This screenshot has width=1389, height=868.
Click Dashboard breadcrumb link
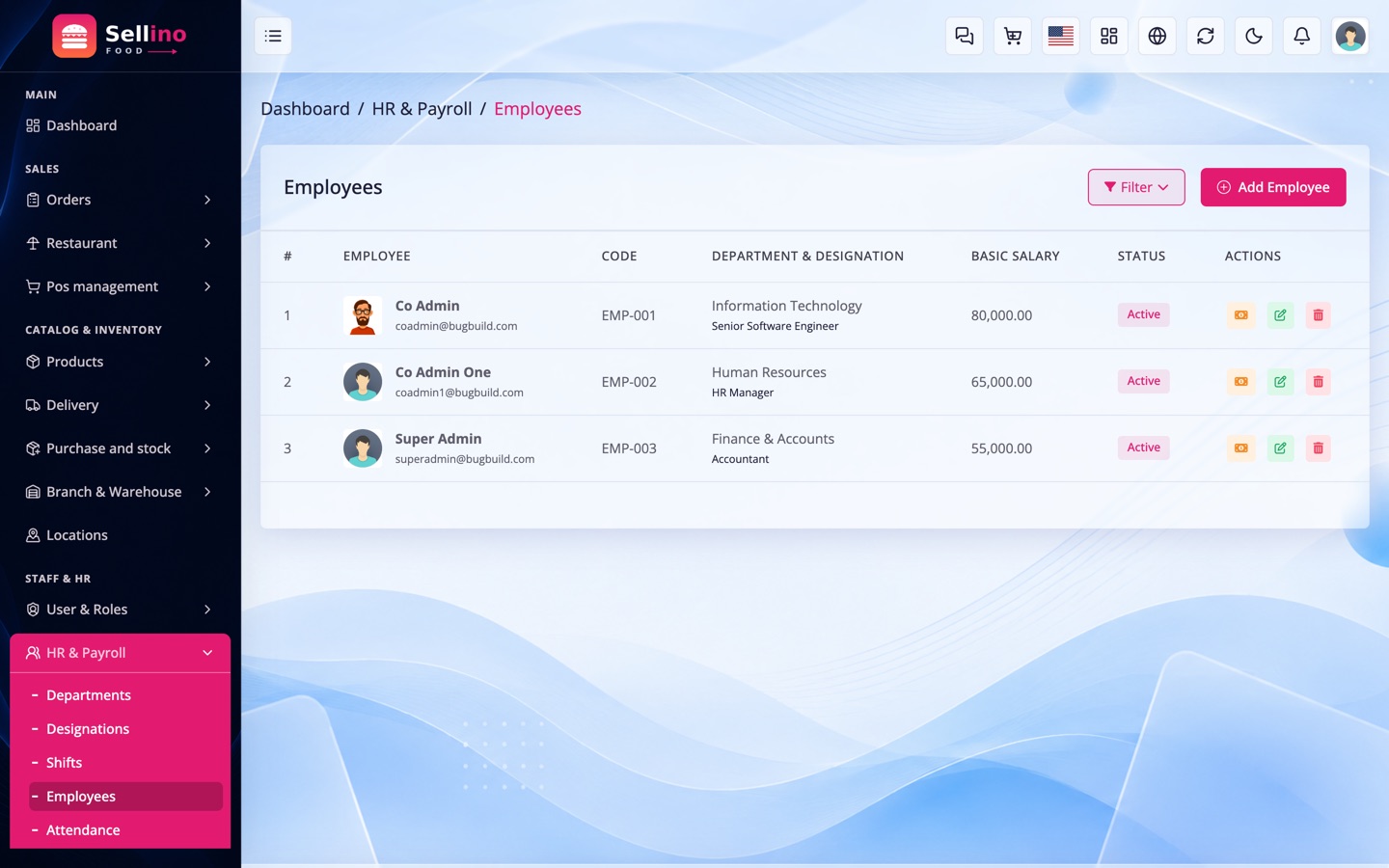pos(305,109)
